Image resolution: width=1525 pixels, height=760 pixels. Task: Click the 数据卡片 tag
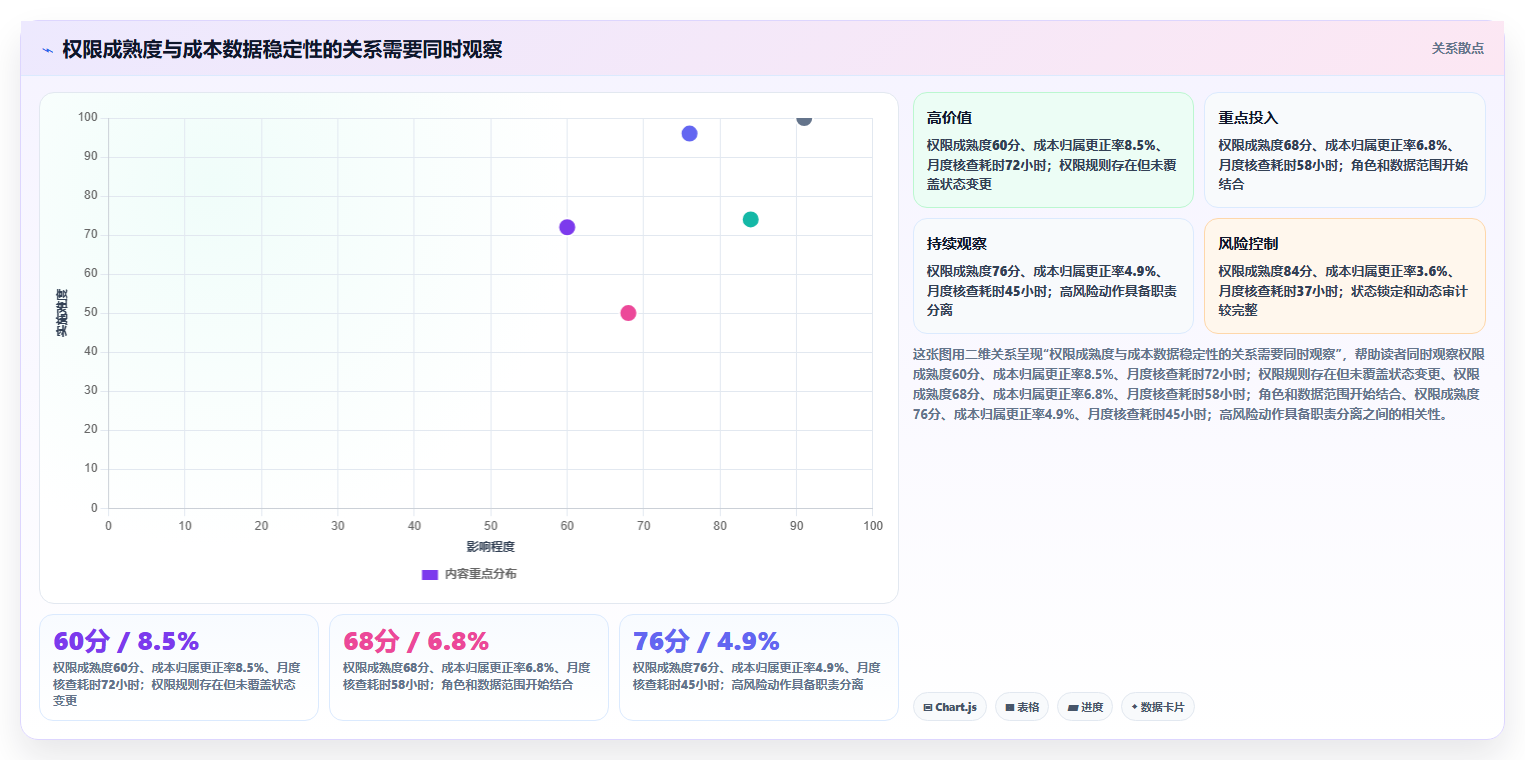point(1158,707)
